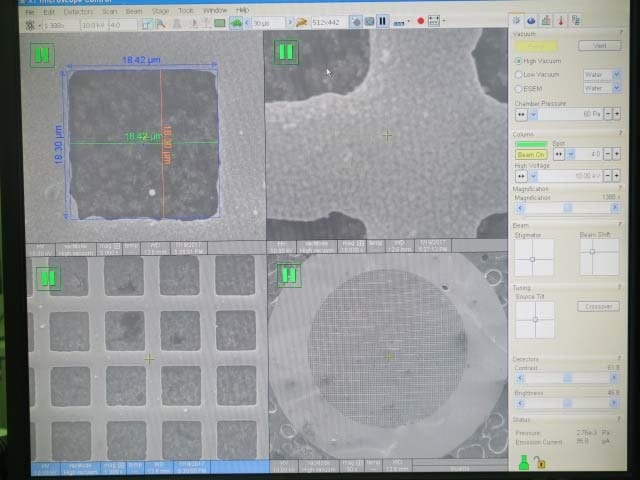This screenshot has width=640, height=480.
Task: Open the bar-chart processing page tab
Action: (x=546, y=20)
